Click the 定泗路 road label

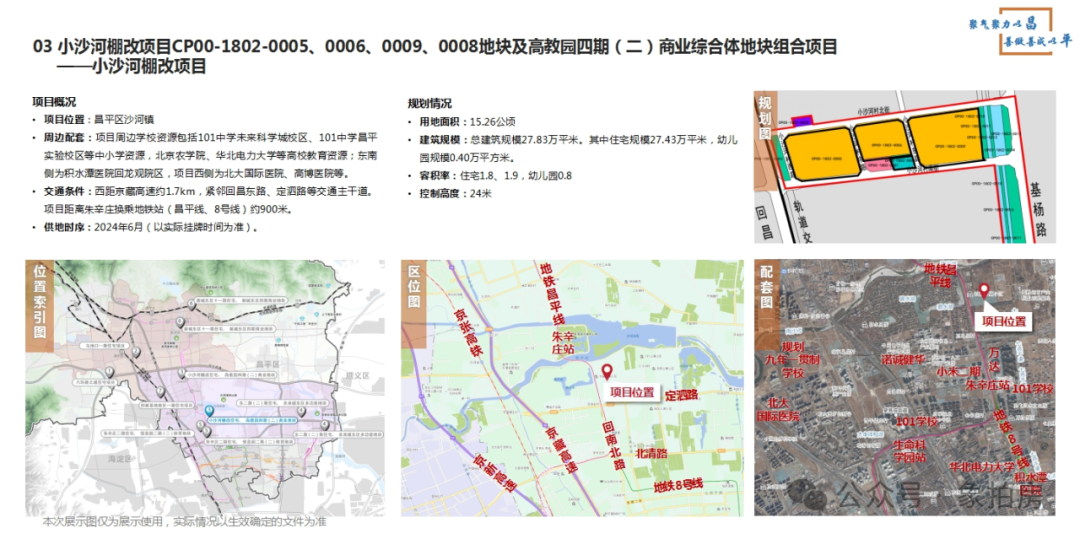click(x=683, y=396)
